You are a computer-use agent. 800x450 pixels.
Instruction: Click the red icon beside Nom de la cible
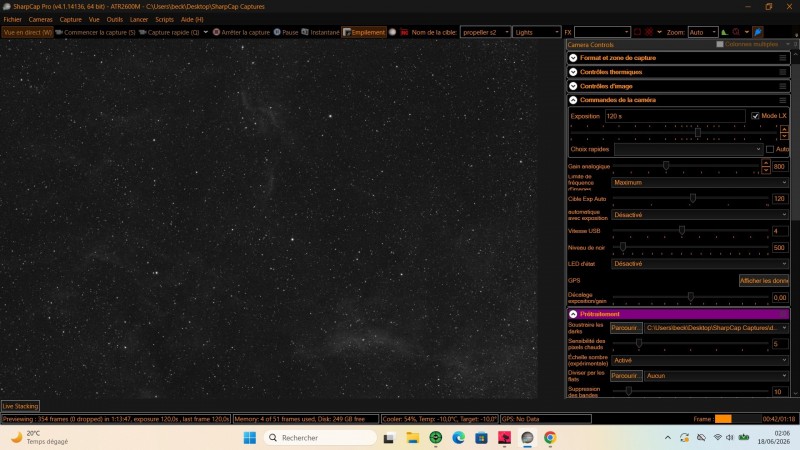[x=404, y=32]
